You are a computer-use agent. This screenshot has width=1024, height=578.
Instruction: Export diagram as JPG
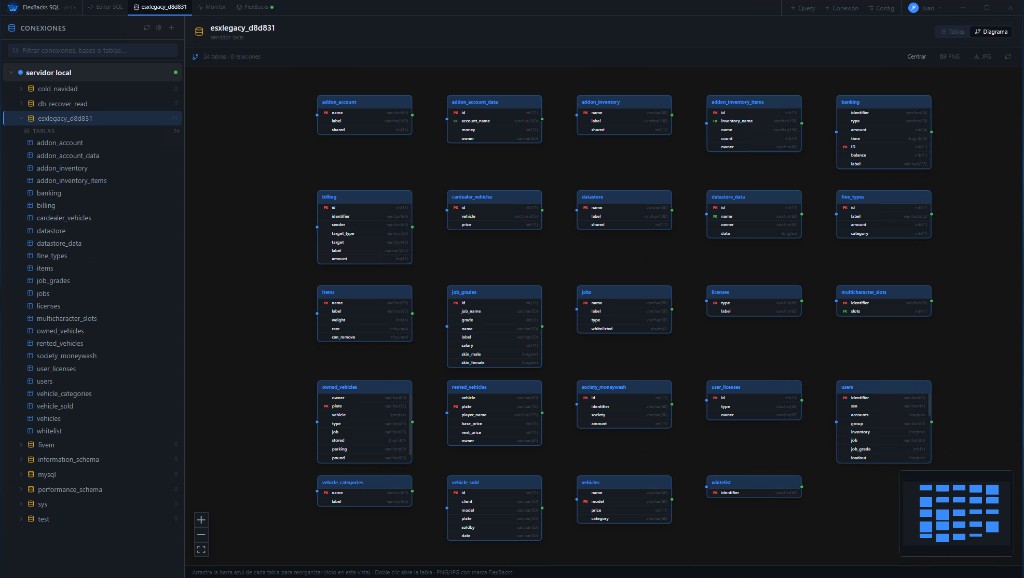[x=982, y=57]
